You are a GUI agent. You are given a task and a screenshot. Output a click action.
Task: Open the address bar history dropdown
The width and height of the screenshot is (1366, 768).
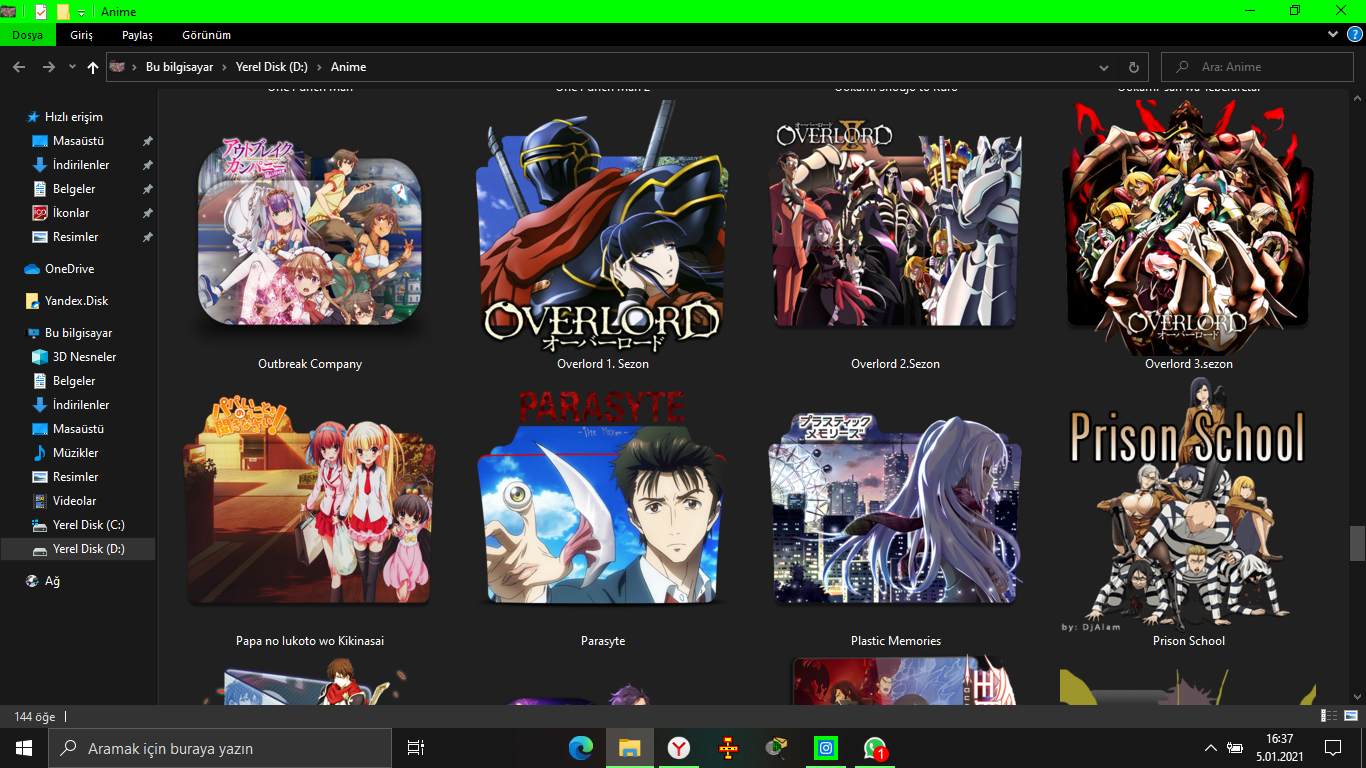click(x=1104, y=67)
